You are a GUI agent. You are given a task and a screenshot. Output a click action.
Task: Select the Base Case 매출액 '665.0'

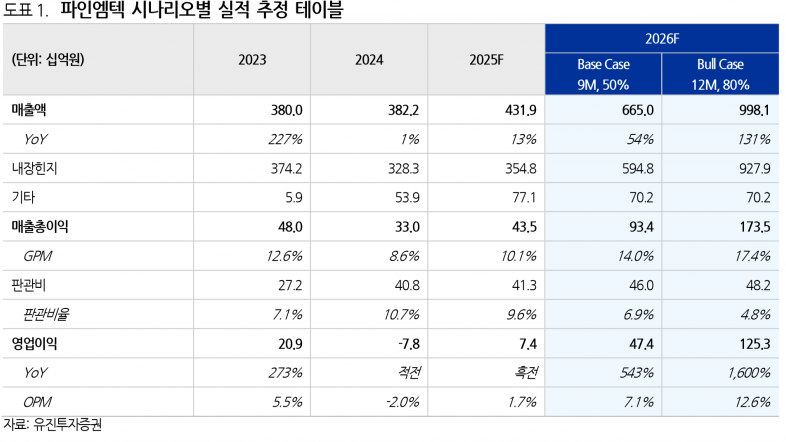tap(638, 110)
